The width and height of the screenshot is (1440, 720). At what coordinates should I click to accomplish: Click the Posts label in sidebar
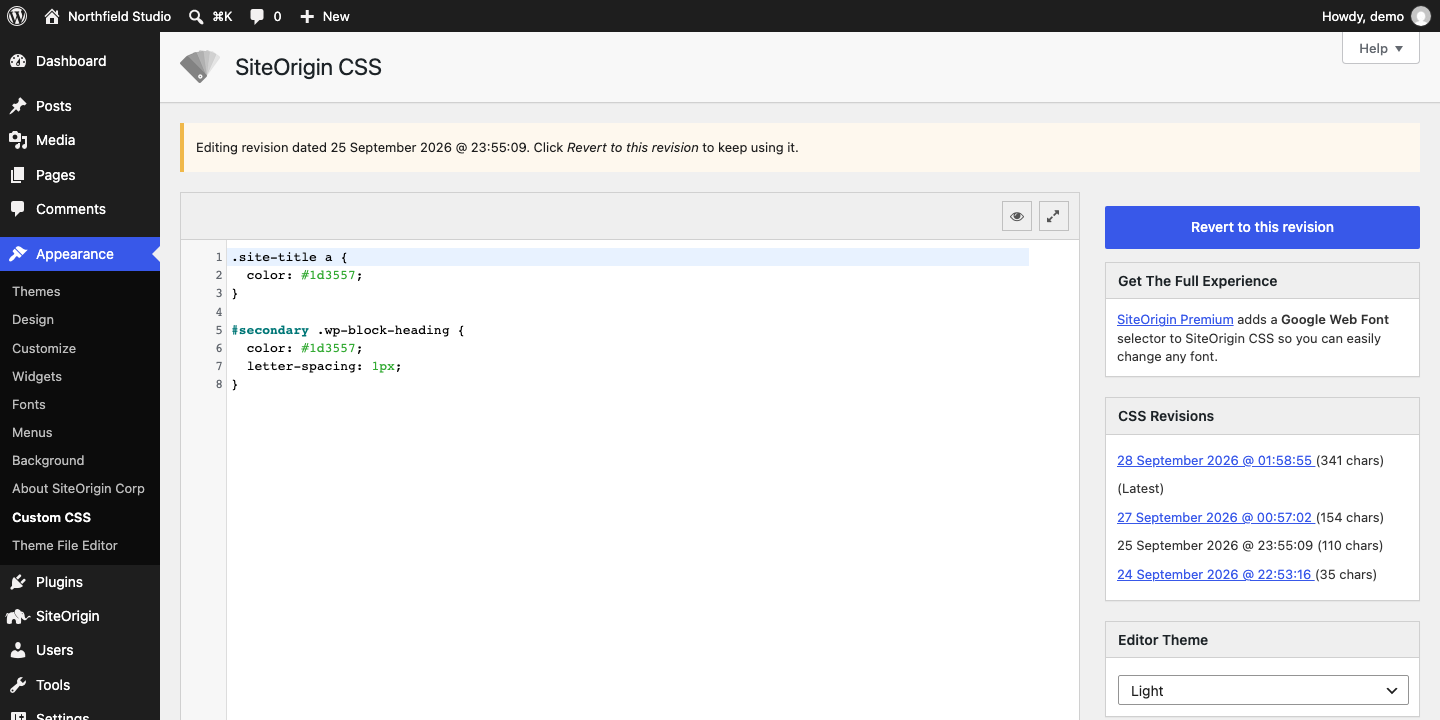point(54,106)
